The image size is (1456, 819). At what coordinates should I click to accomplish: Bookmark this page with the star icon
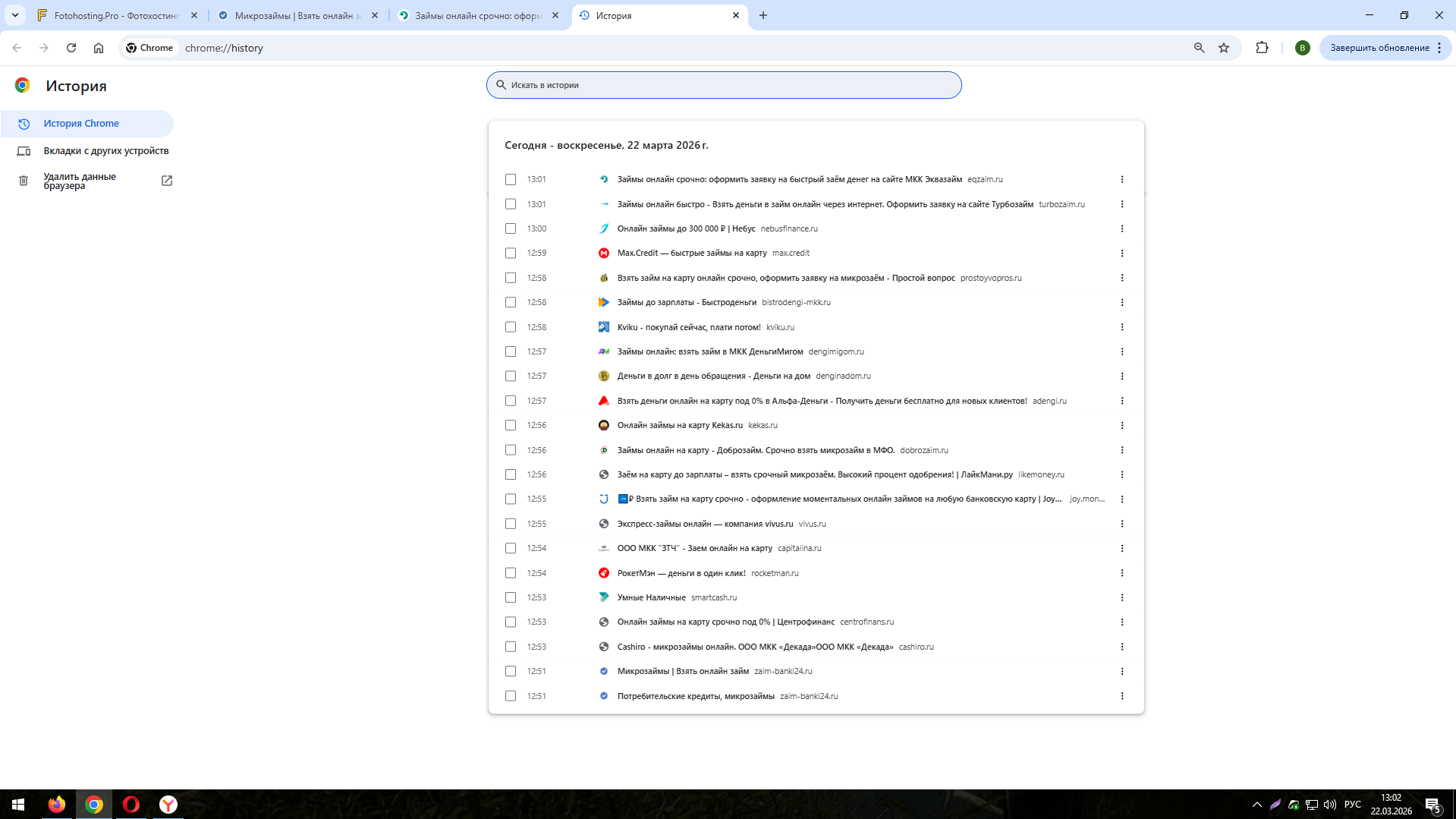[x=1224, y=48]
